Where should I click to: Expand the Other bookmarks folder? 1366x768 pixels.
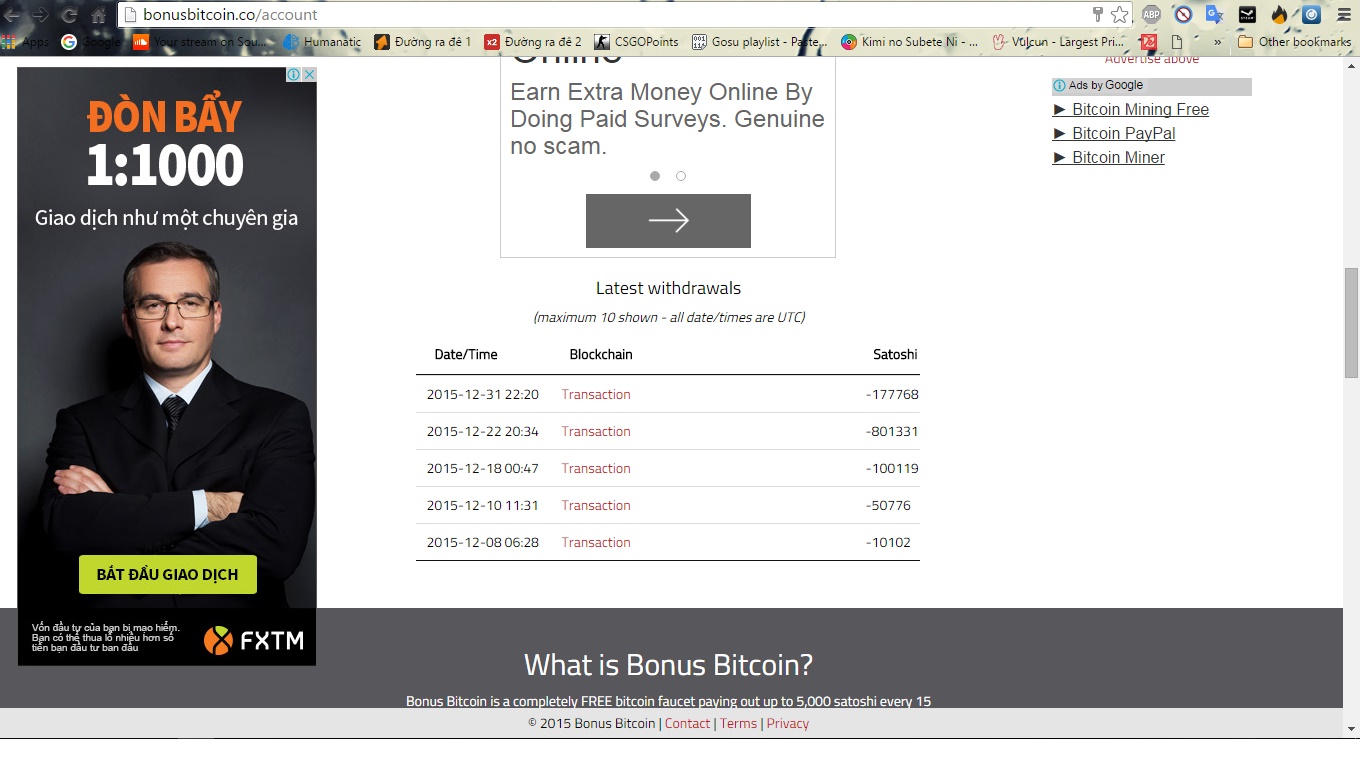1294,42
